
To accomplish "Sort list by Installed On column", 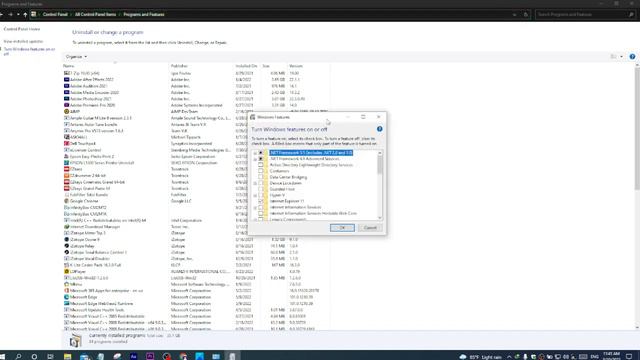I will (x=246, y=66).
